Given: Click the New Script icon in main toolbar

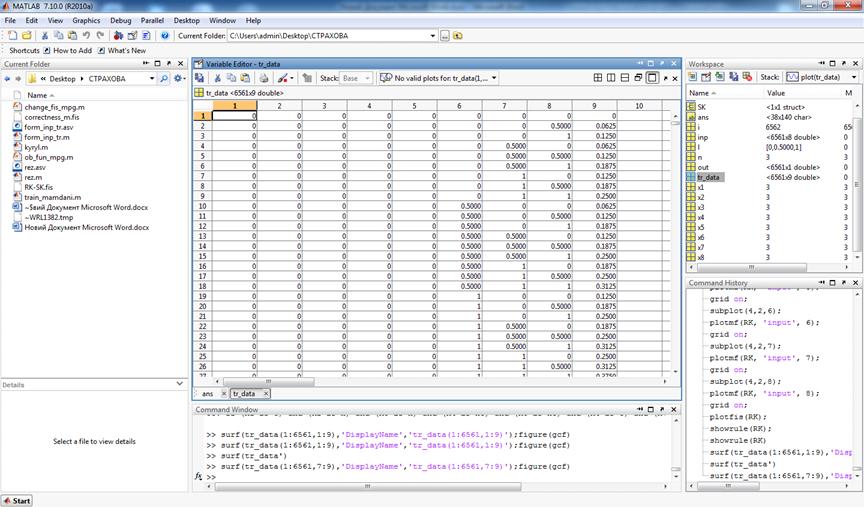Looking at the screenshot, I should coord(11,35).
